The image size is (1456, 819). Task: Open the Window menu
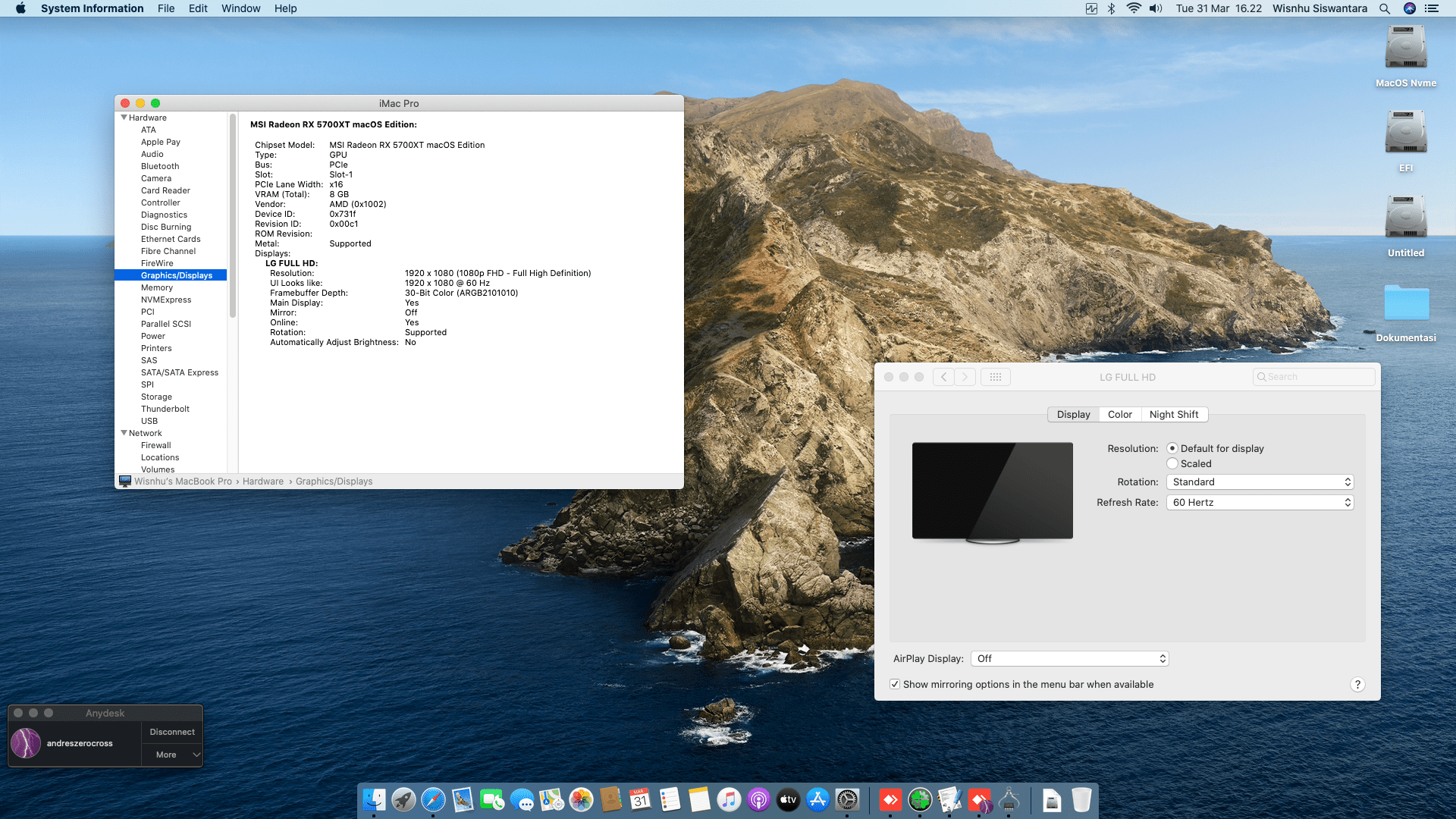coord(240,8)
